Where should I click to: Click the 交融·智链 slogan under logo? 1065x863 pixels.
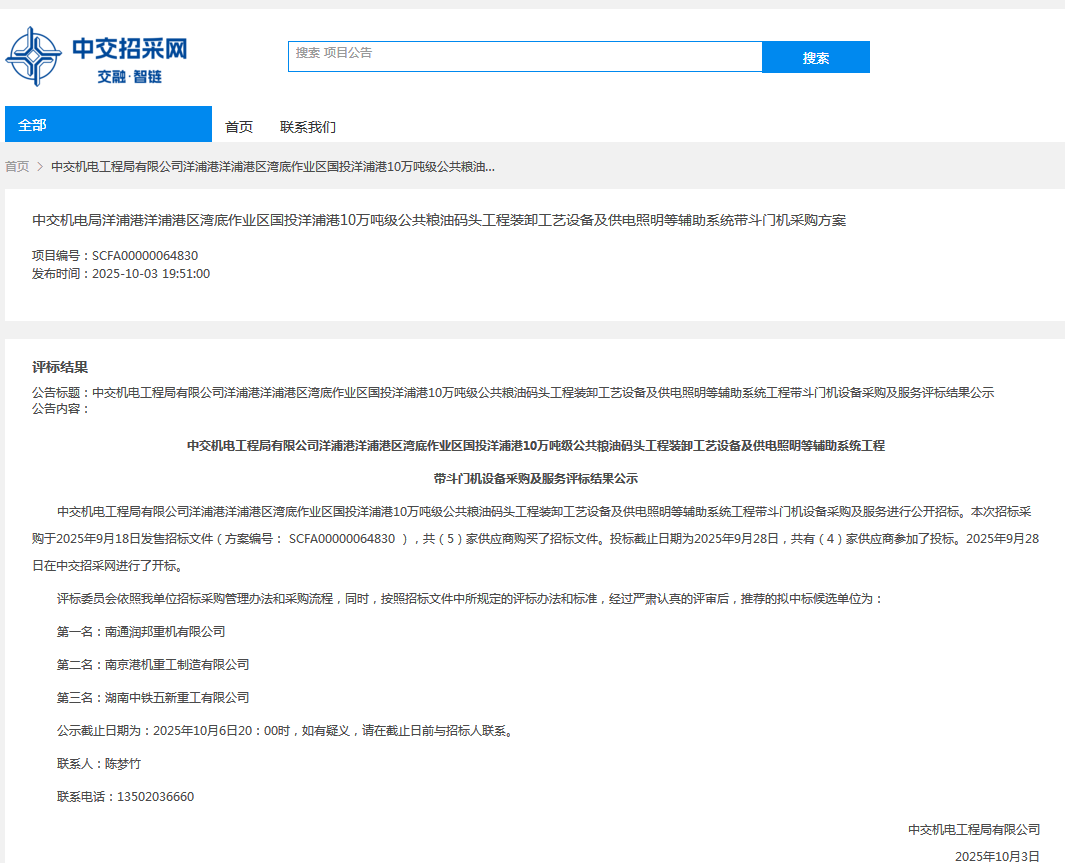(130, 77)
